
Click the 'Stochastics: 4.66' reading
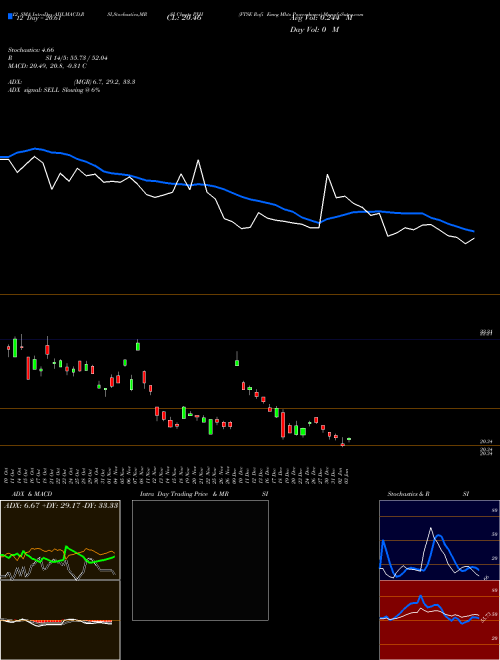click(31, 50)
